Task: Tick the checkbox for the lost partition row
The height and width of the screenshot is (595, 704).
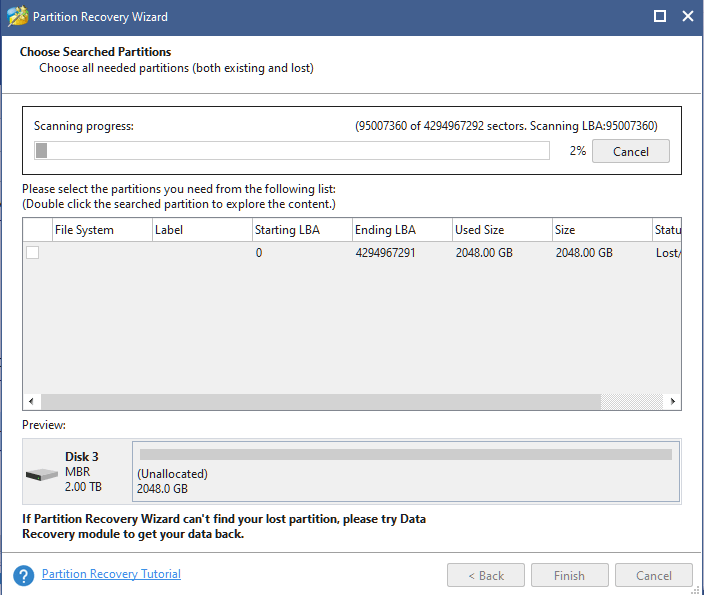Action: click(33, 253)
